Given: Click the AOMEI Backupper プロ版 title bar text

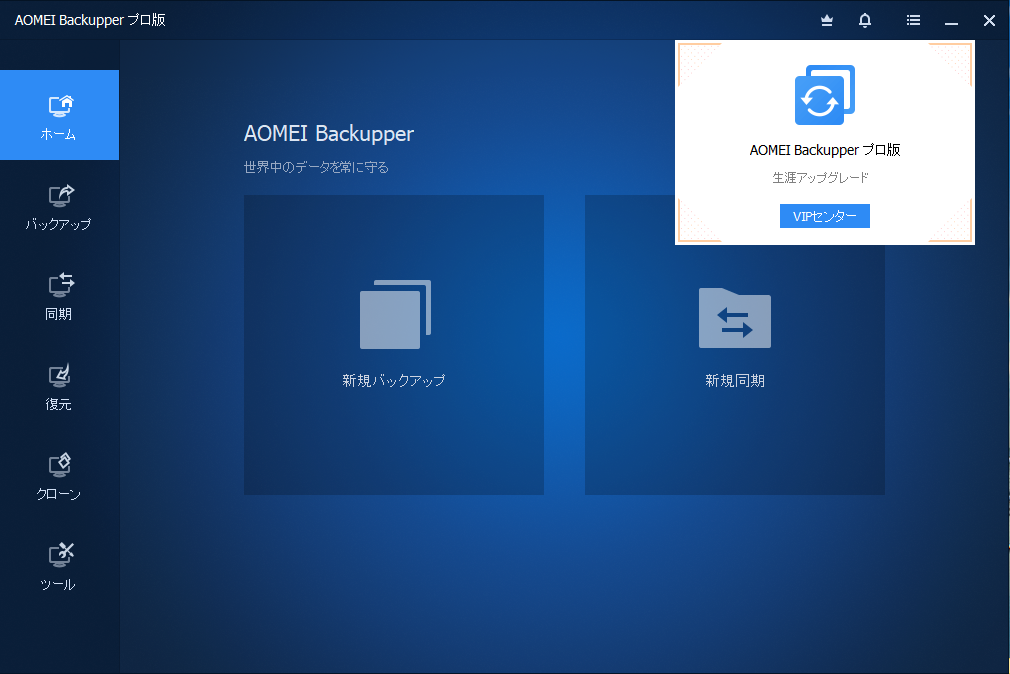Looking at the screenshot, I should pyautogui.click(x=90, y=20).
